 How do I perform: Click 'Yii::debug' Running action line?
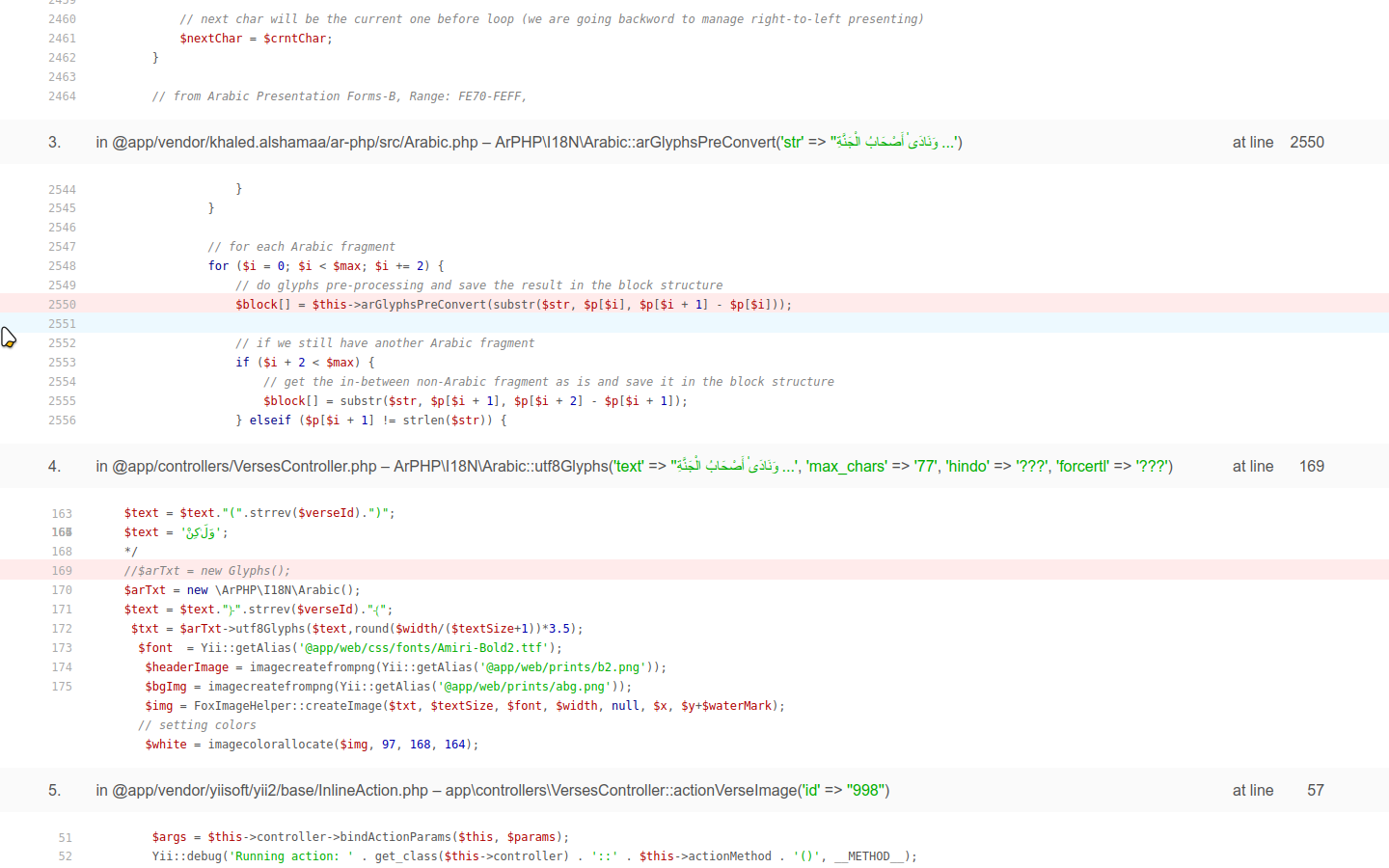pos(534,856)
